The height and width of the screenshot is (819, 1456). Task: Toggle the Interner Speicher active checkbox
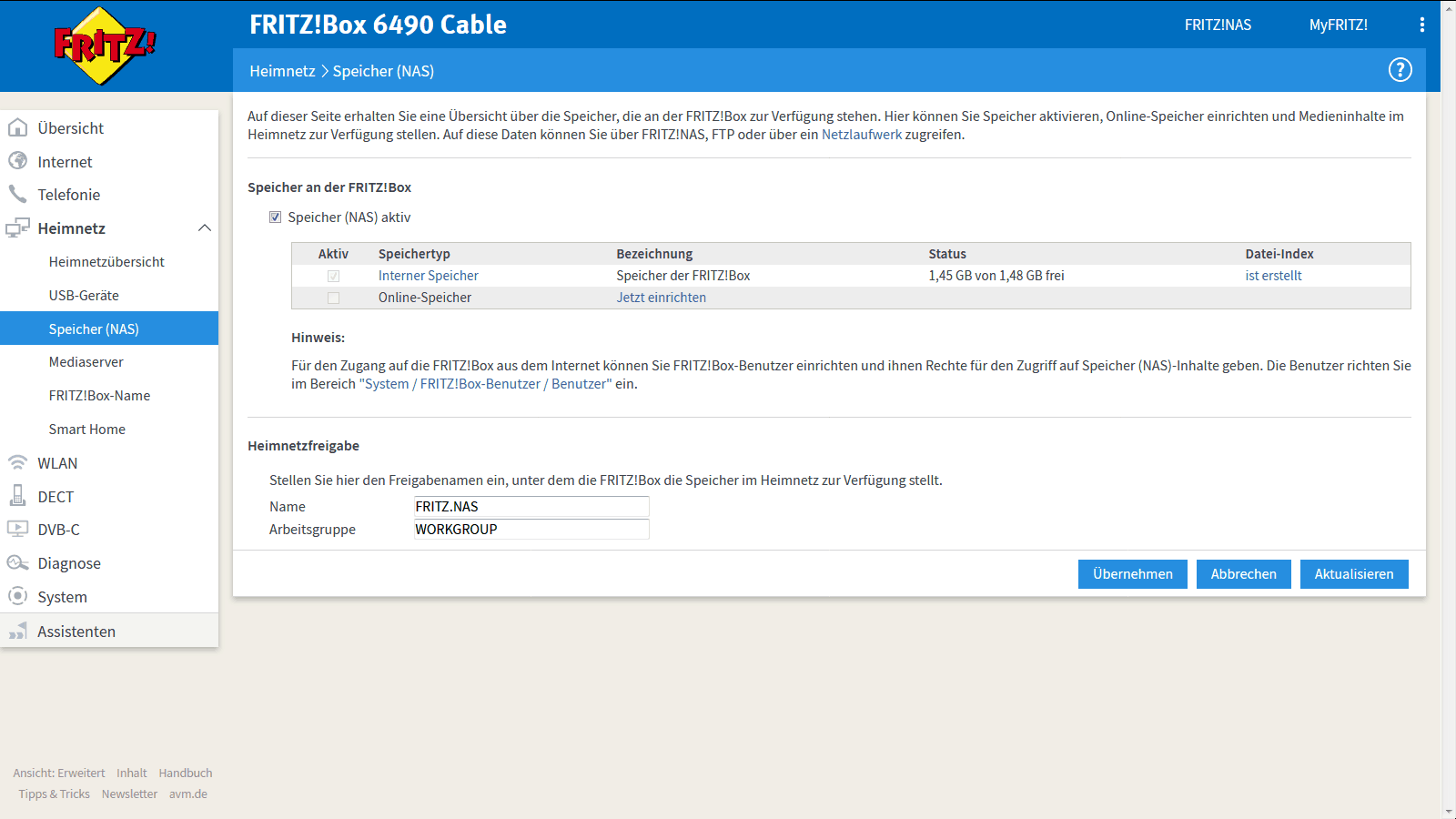[333, 276]
